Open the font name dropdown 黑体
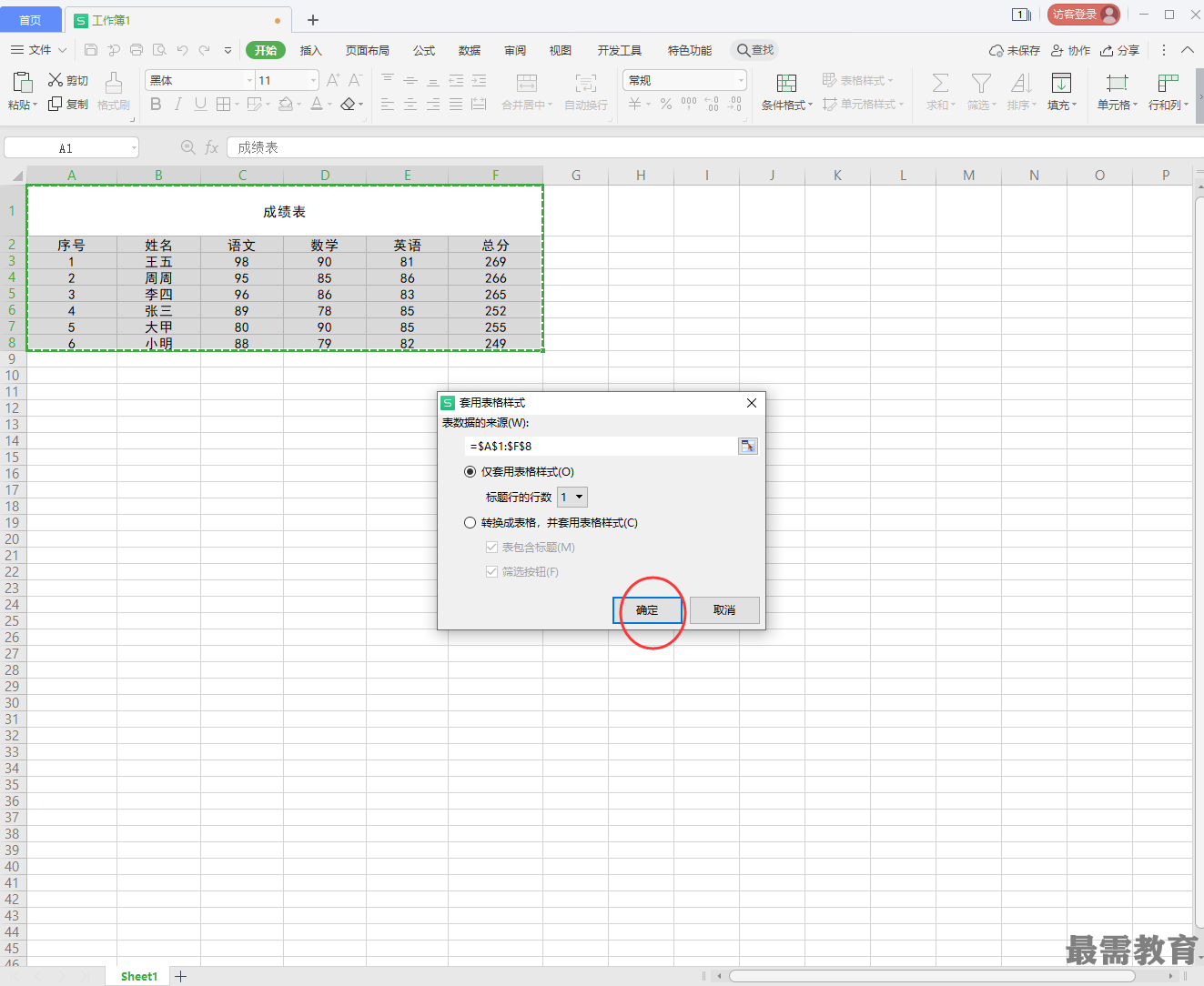The image size is (1204, 986). tap(250, 80)
